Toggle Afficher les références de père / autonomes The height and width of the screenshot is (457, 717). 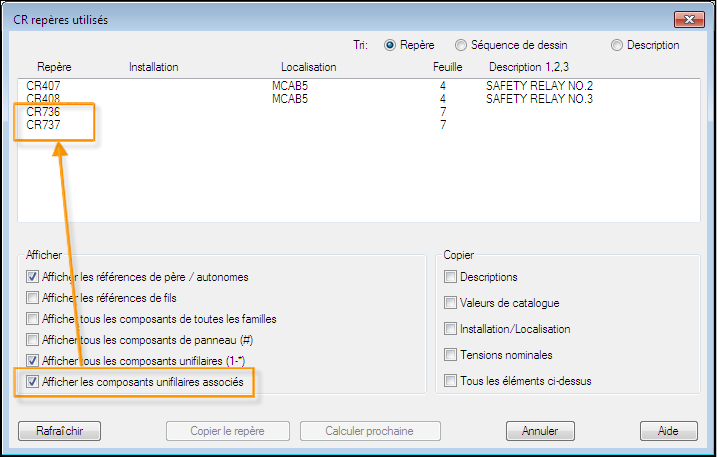click(x=32, y=277)
